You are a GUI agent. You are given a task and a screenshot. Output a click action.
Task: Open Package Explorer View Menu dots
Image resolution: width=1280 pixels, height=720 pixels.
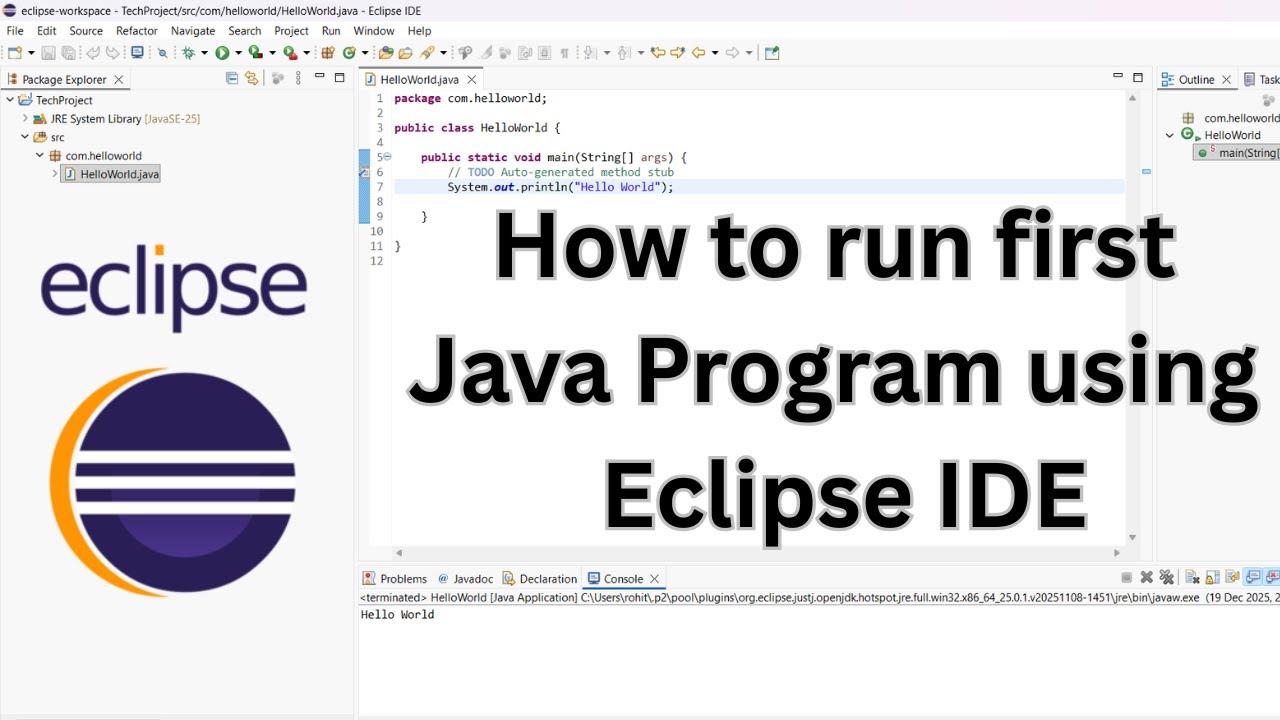click(298, 78)
